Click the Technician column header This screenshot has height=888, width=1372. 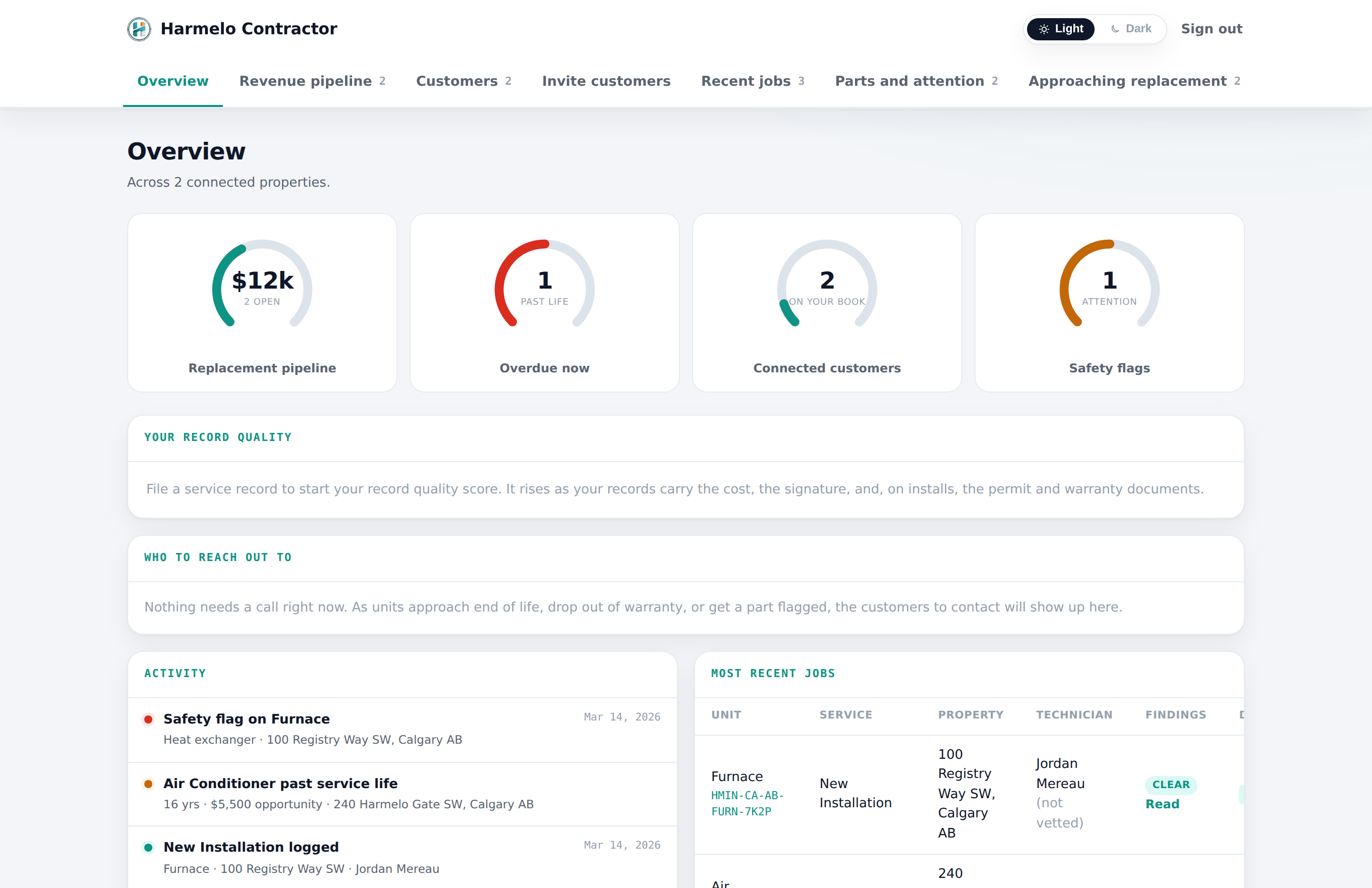(1074, 715)
